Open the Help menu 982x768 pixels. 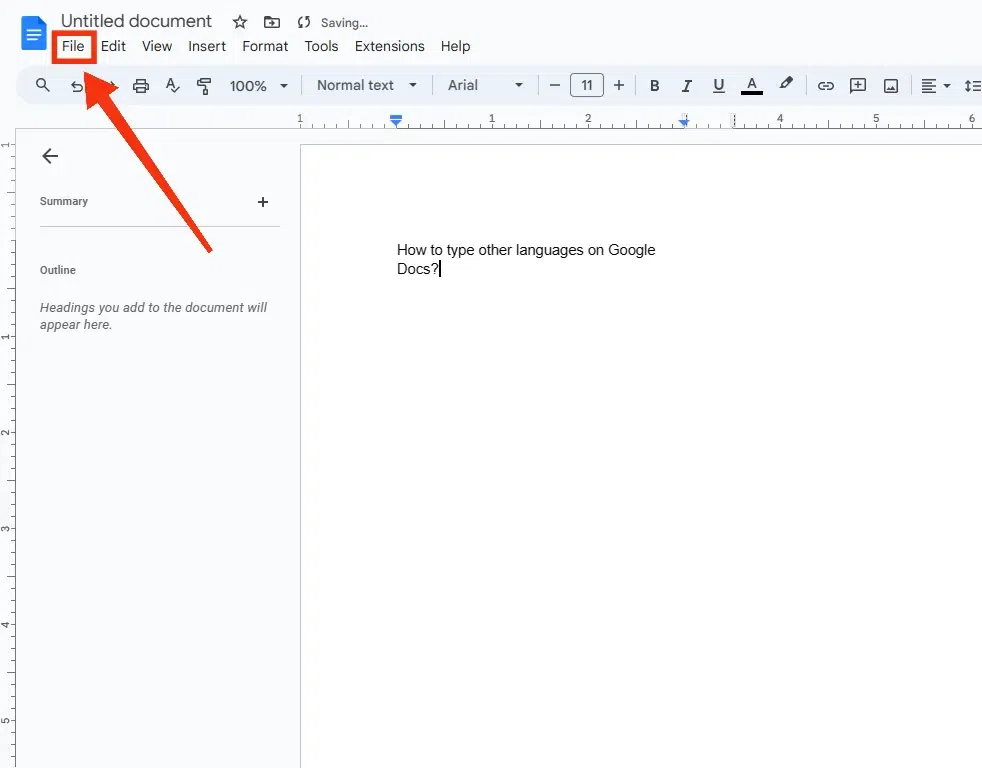click(455, 46)
